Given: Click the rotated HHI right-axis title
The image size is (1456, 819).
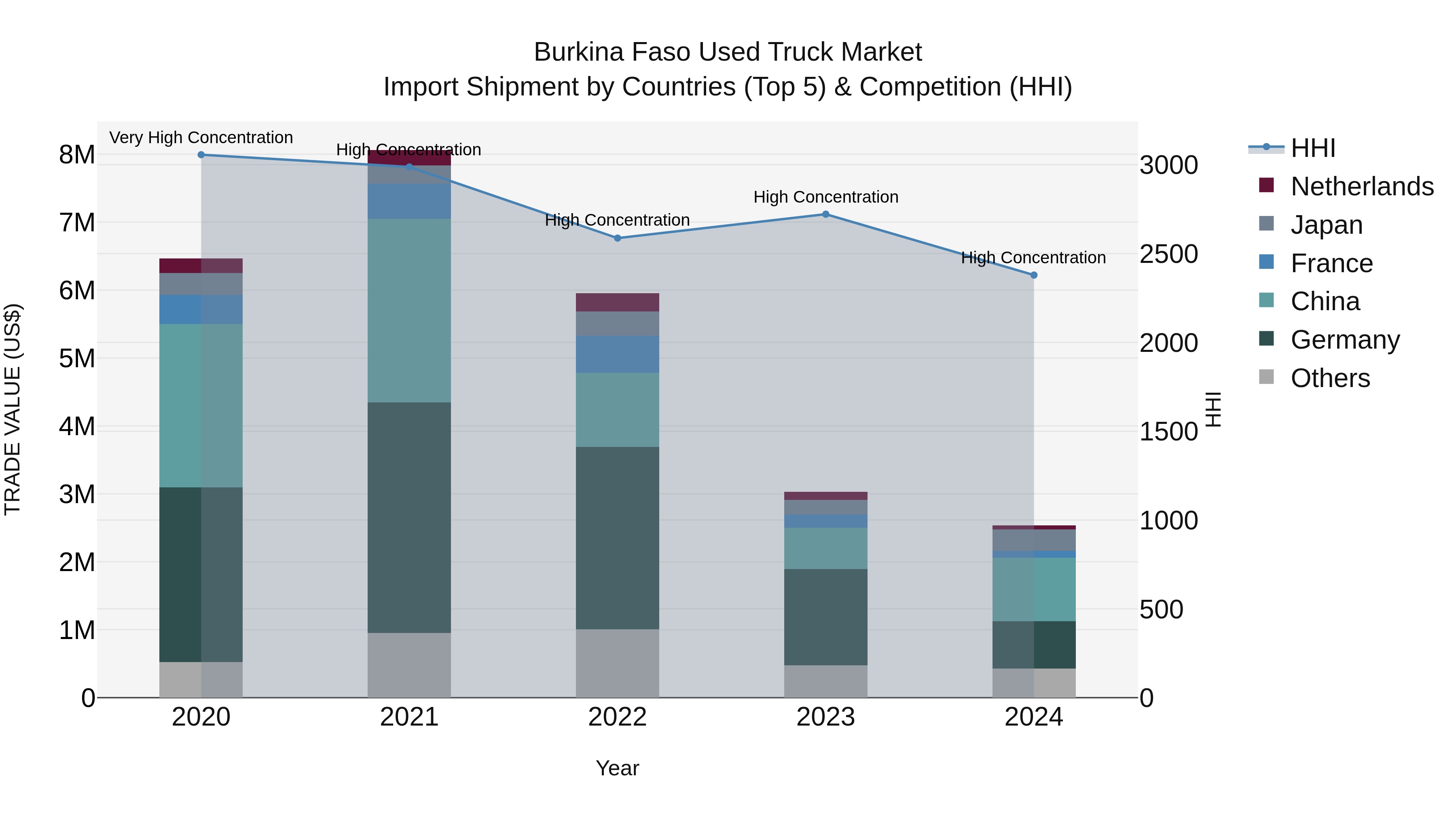Looking at the screenshot, I should click(x=1214, y=409).
